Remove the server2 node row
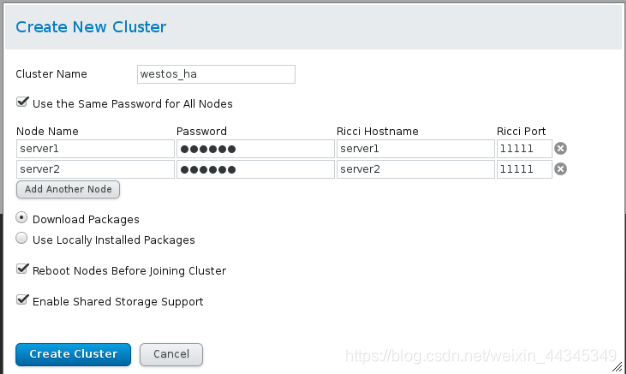 (x=561, y=169)
